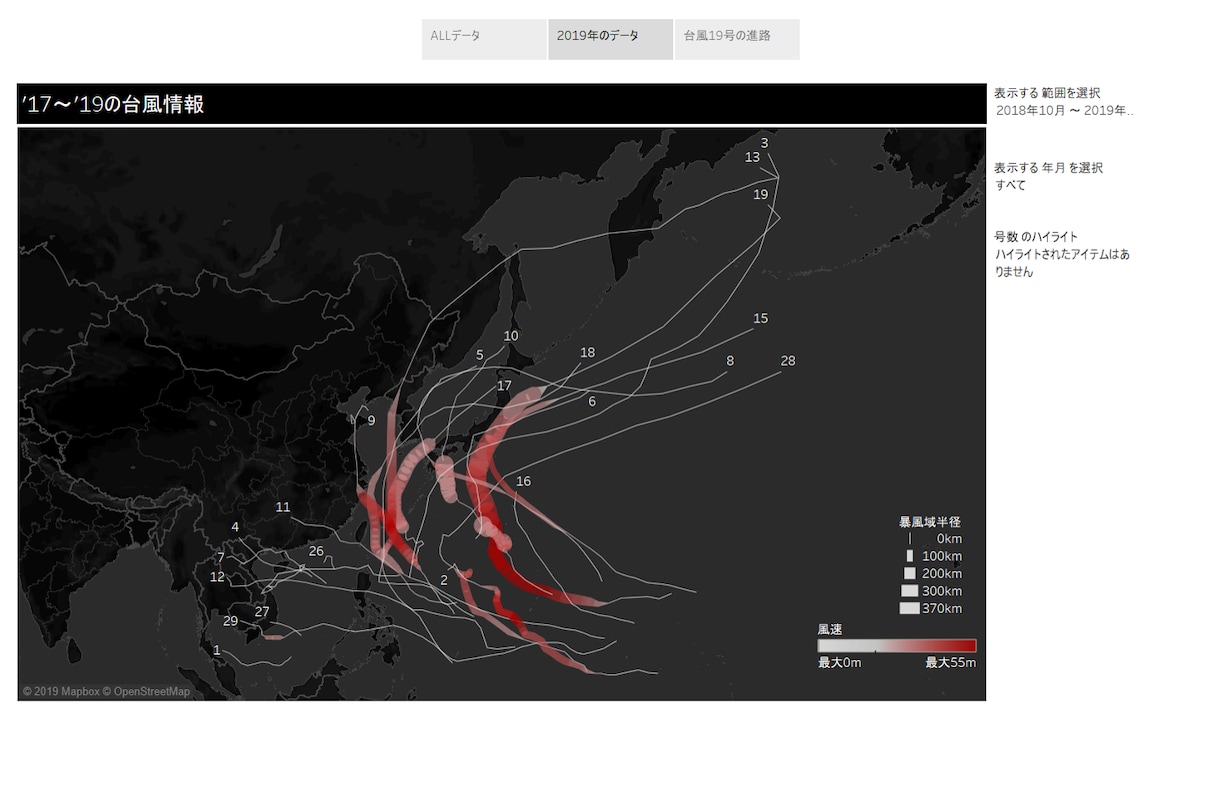Click the 370km storm radius legend item
1220x805 pixels.
[930, 608]
